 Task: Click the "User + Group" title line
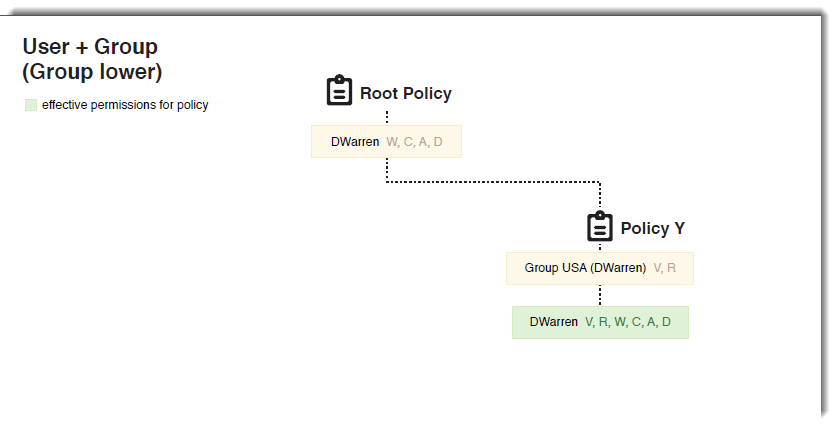90,47
